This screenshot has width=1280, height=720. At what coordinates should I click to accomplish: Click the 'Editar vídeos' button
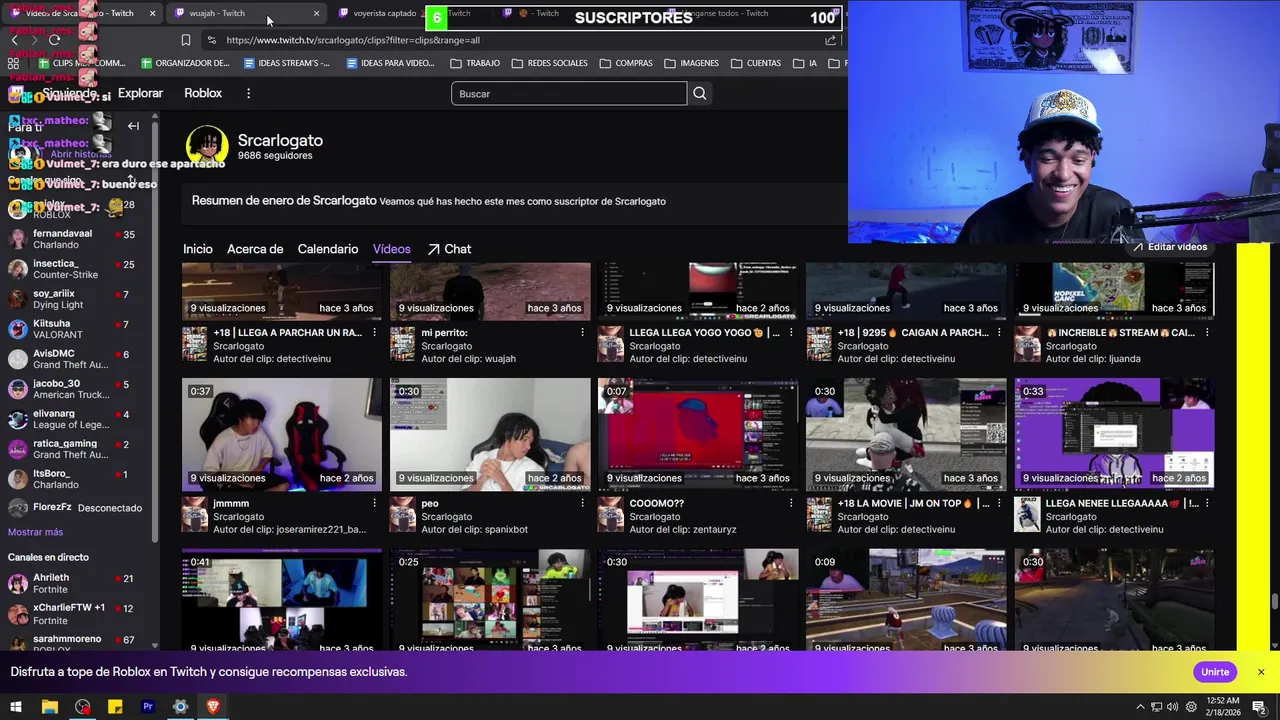click(1170, 247)
